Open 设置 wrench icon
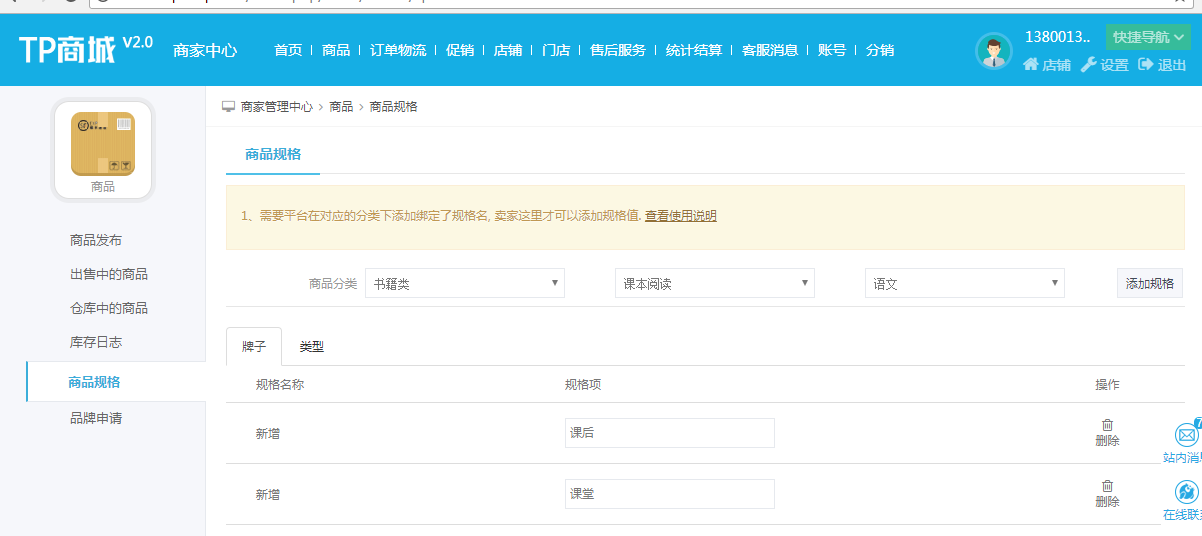Viewport: 1202px width, 536px height. coord(1089,65)
